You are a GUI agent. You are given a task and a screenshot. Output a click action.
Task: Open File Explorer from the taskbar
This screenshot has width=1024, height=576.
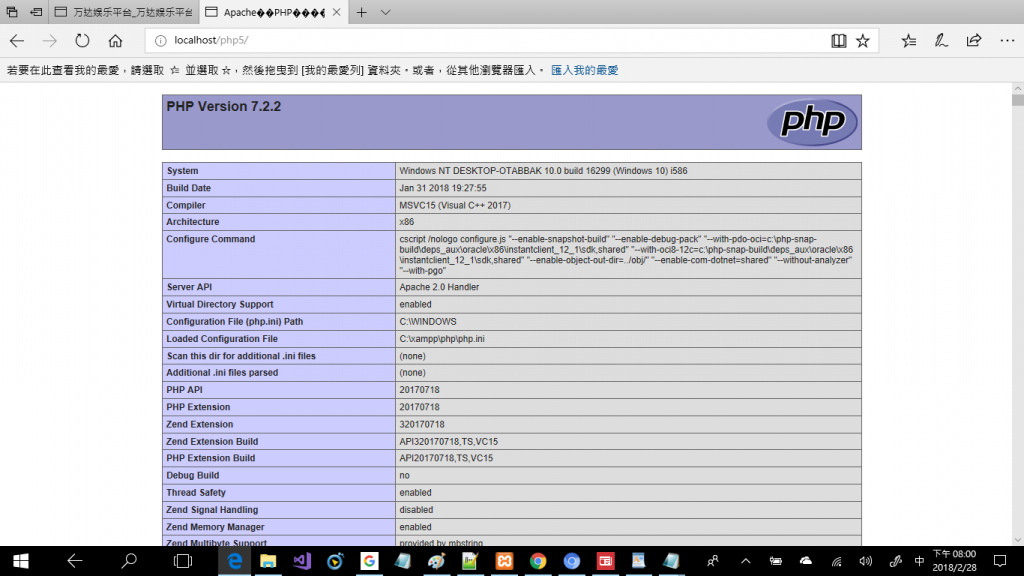click(268, 561)
